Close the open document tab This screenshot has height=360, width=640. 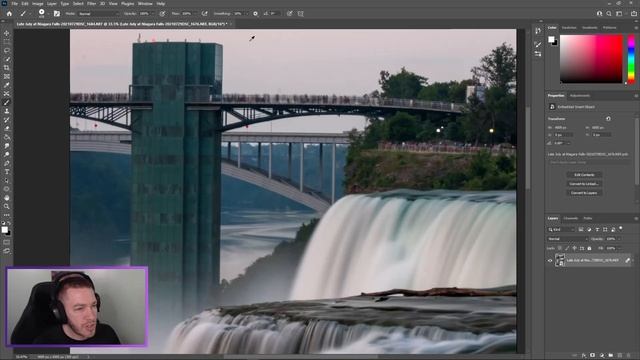tap(231, 24)
